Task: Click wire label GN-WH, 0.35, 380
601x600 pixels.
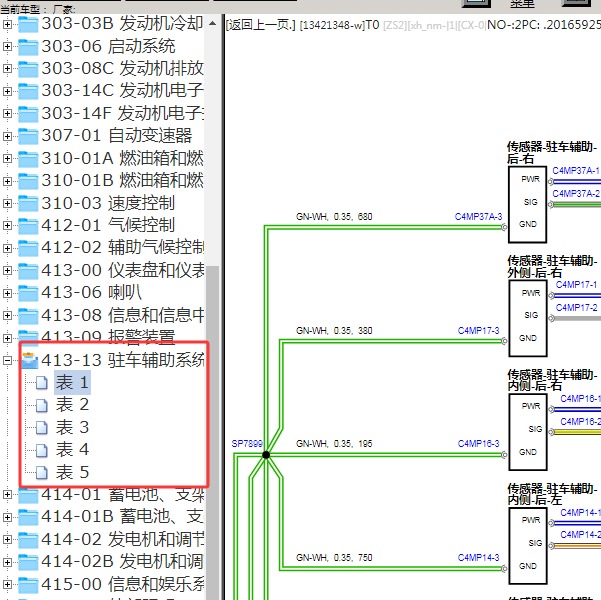Action: (334, 330)
